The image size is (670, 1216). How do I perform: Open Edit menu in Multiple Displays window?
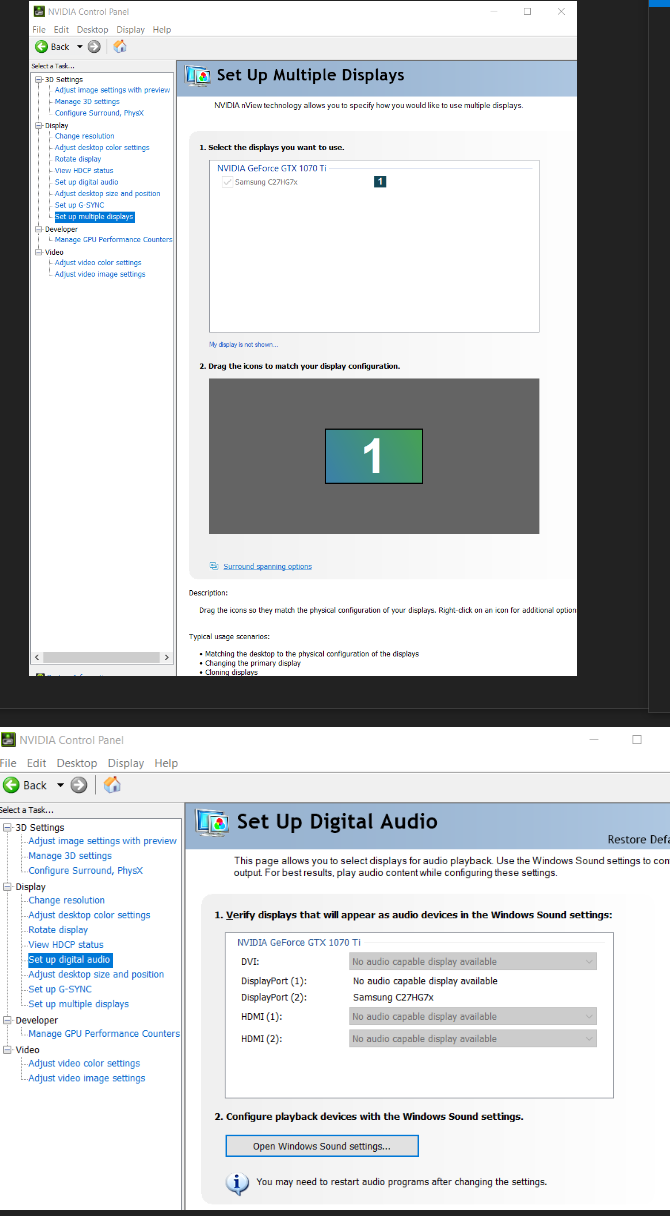[x=61, y=30]
